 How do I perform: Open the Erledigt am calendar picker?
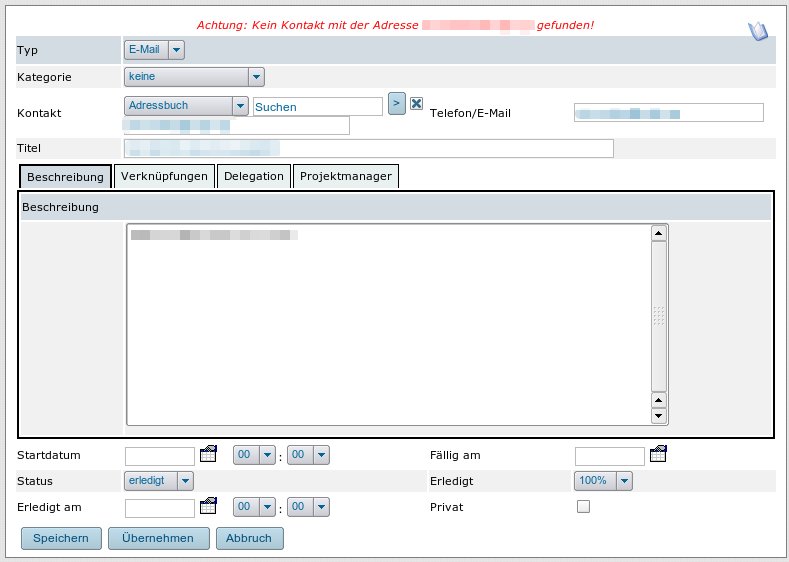[208, 506]
